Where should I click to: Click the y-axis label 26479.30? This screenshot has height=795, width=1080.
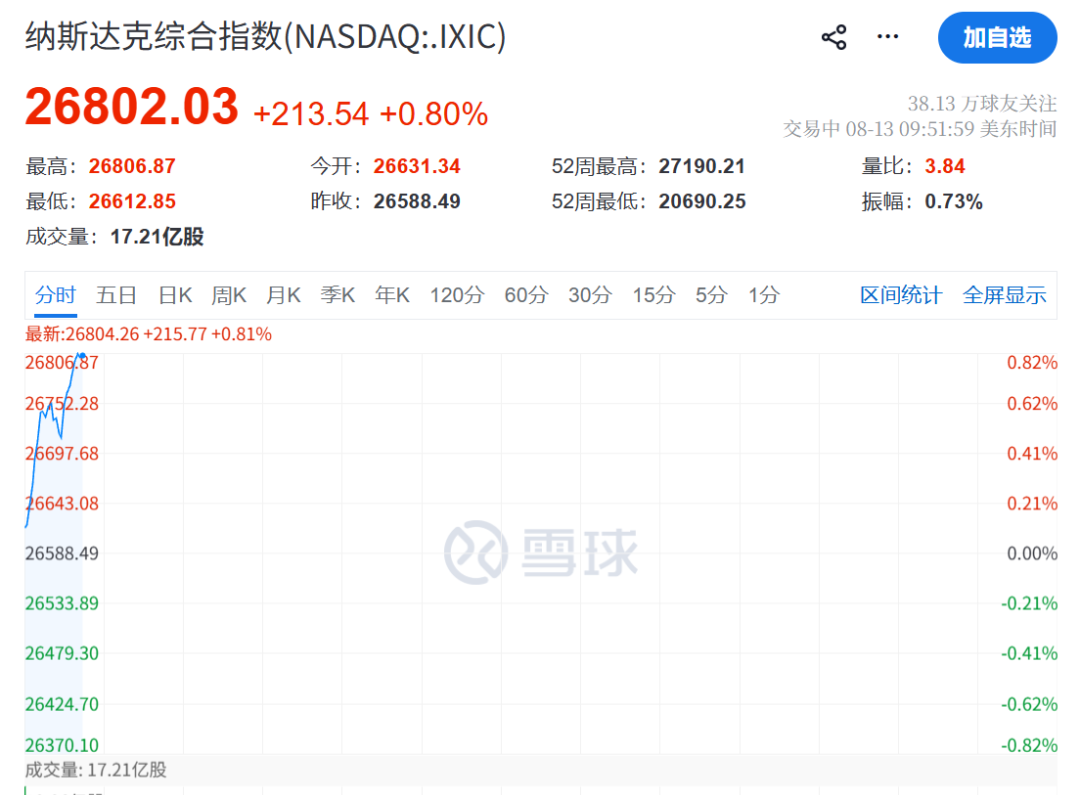(x=62, y=653)
